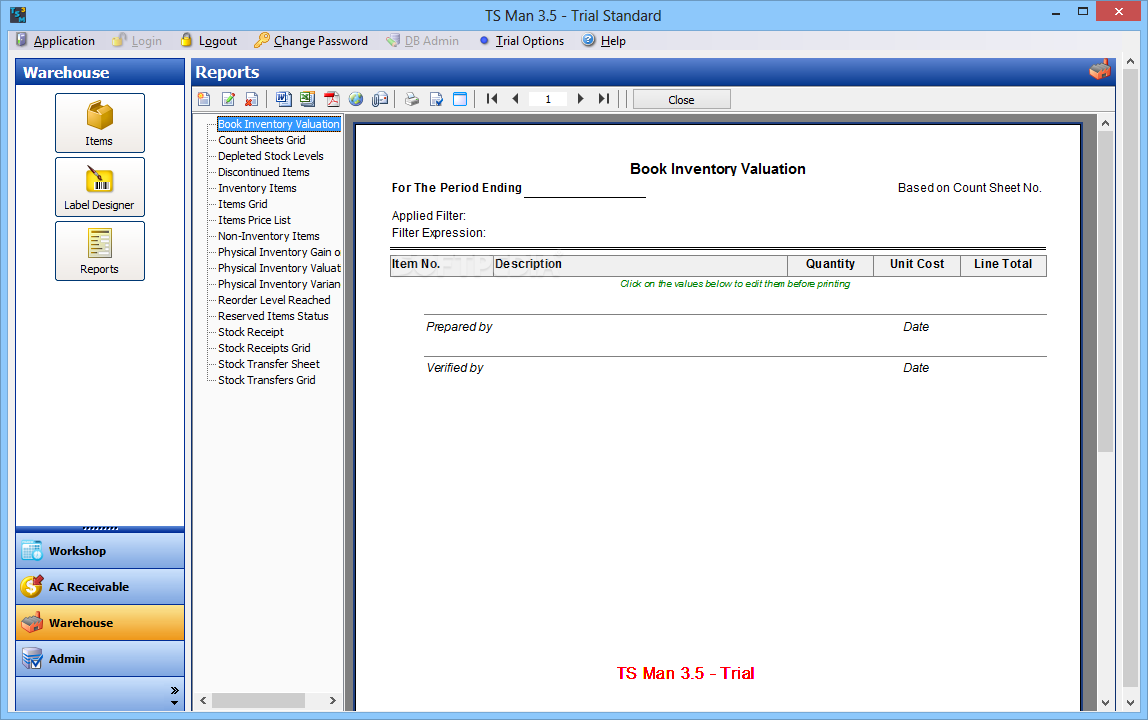Switch to Admin section
Viewport: 1148px width, 720px height.
tap(100, 658)
